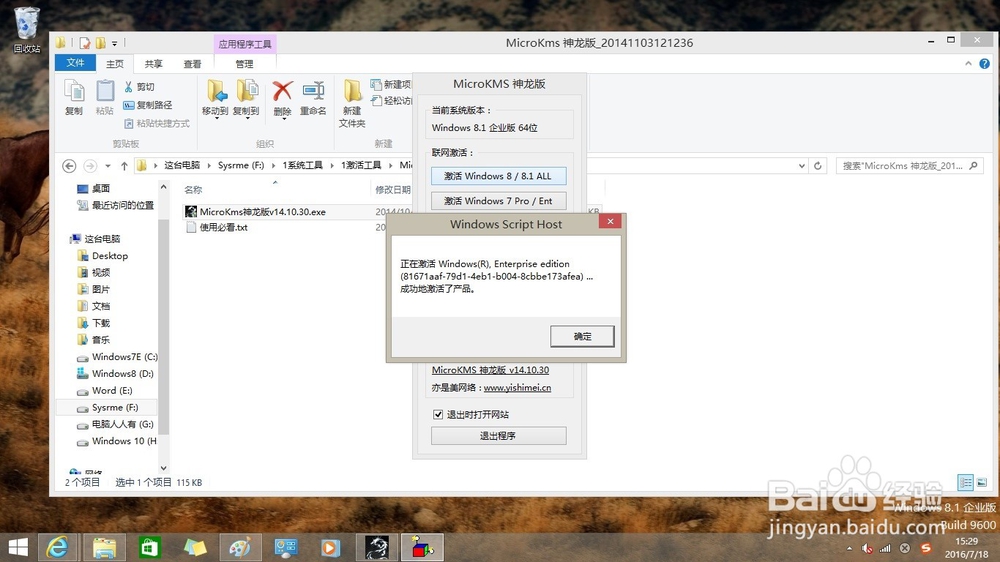This screenshot has height=562, width=1000.
Task: Click the muted volume tray icon
Action: (867, 548)
